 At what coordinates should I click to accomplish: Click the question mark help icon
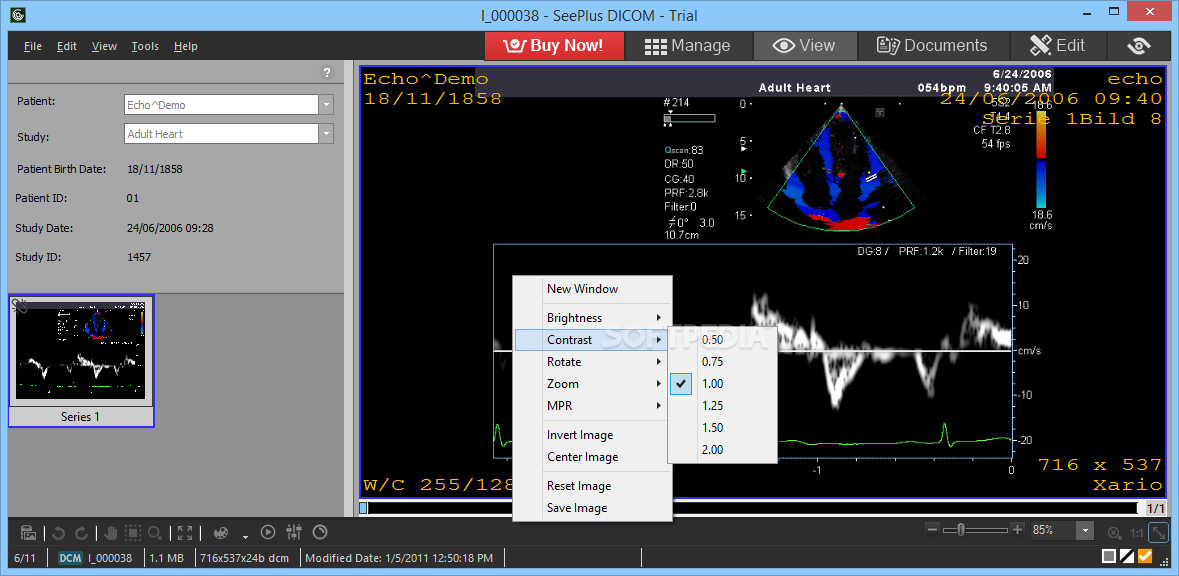click(x=326, y=73)
